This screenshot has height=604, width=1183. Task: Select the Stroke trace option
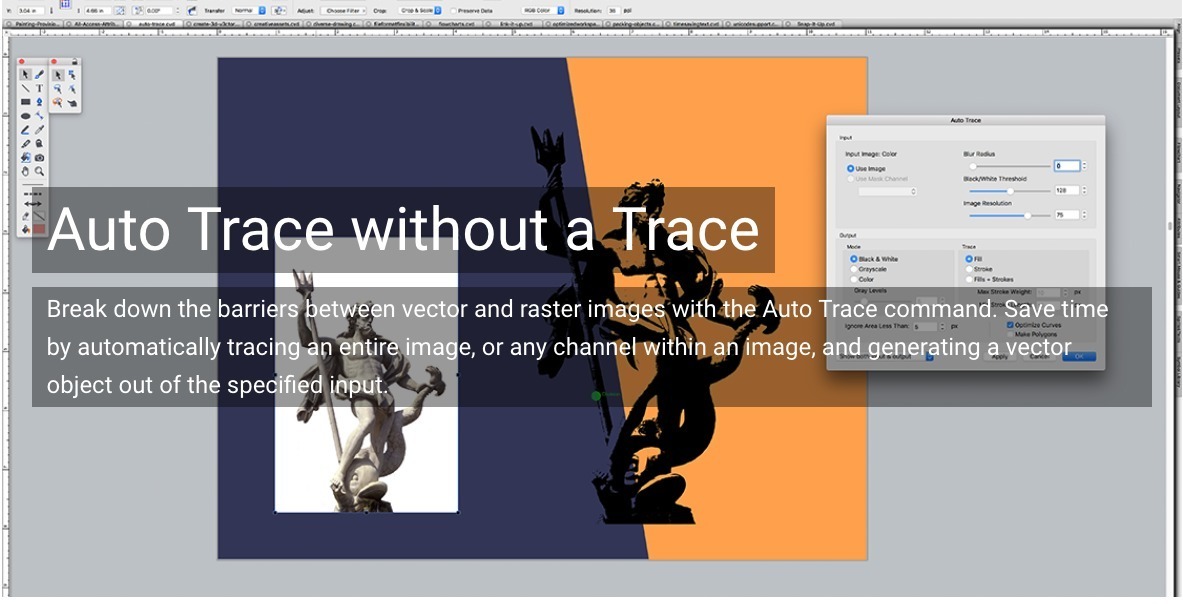coord(969,269)
